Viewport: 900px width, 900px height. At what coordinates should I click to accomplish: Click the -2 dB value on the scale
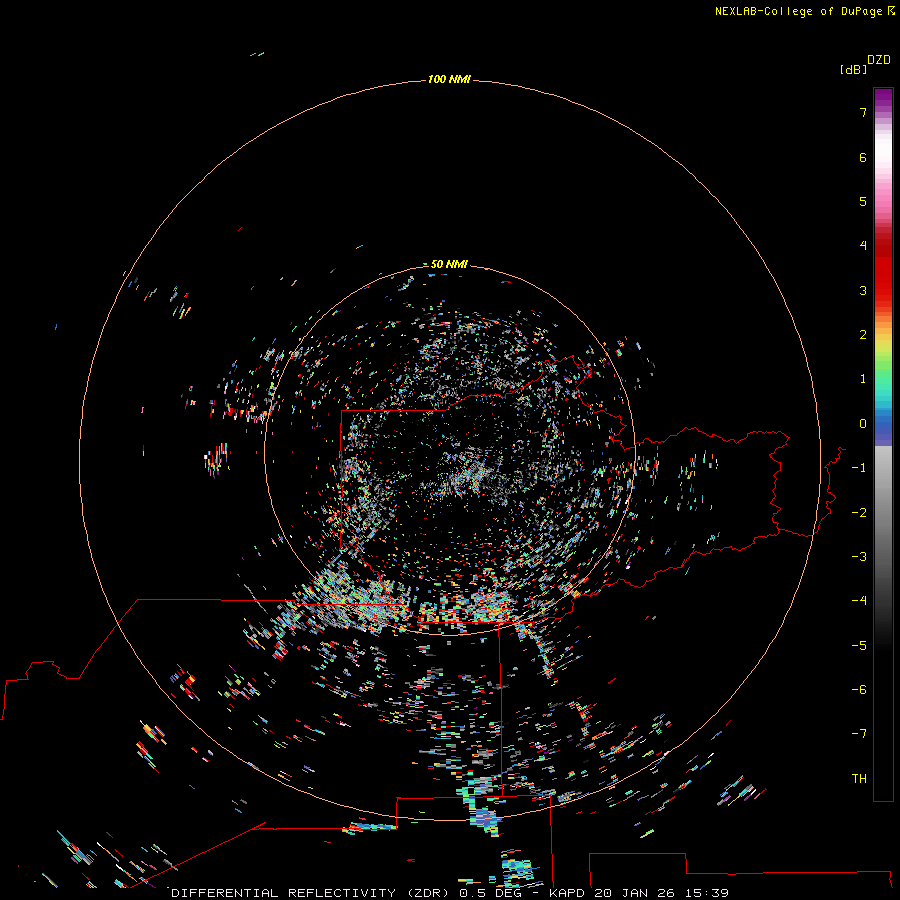point(859,513)
